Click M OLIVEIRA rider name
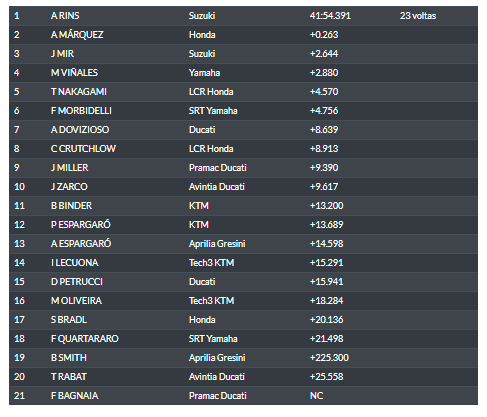Image resolution: width=487 pixels, height=417 pixels. coord(76,301)
